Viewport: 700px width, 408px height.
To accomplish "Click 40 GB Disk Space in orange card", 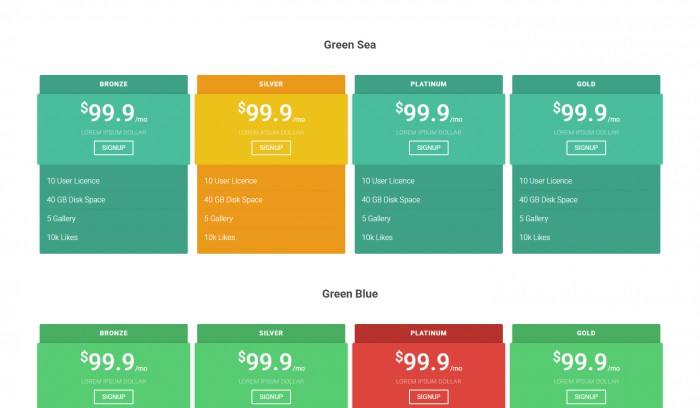I will (x=233, y=200).
